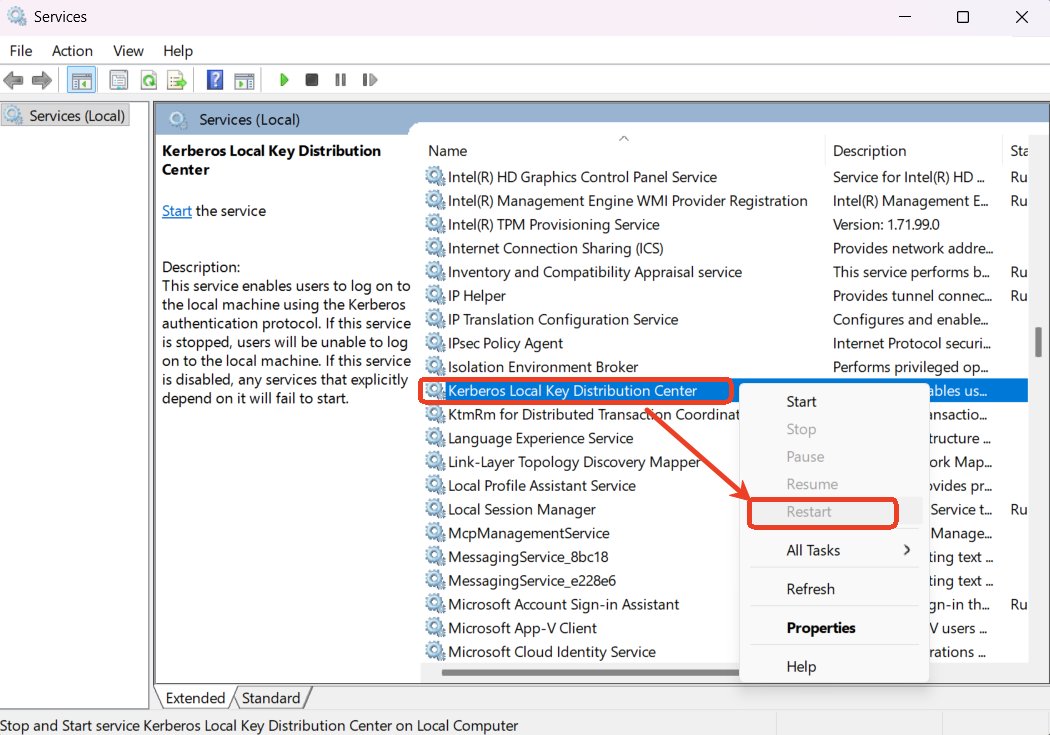Click the Stop Service square icon
Viewport: 1050px width, 735px height.
pyautogui.click(x=311, y=80)
